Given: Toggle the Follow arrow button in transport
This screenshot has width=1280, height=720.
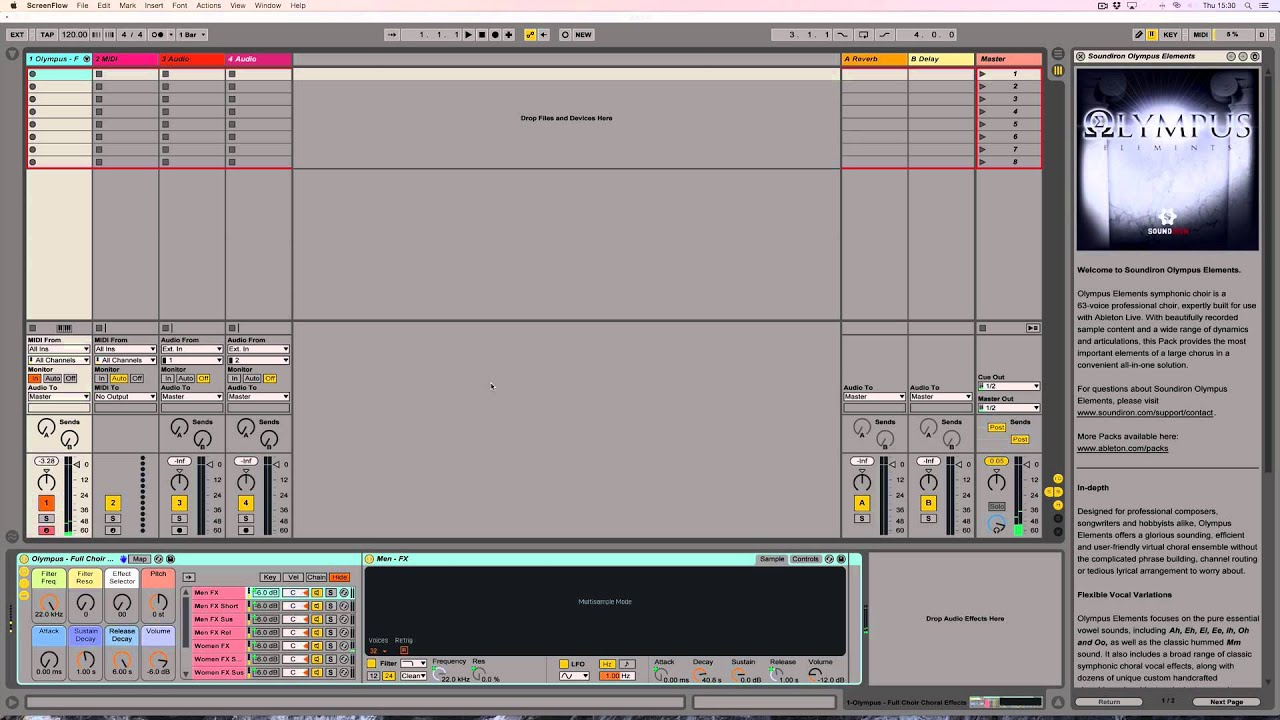Looking at the screenshot, I should (392, 34).
